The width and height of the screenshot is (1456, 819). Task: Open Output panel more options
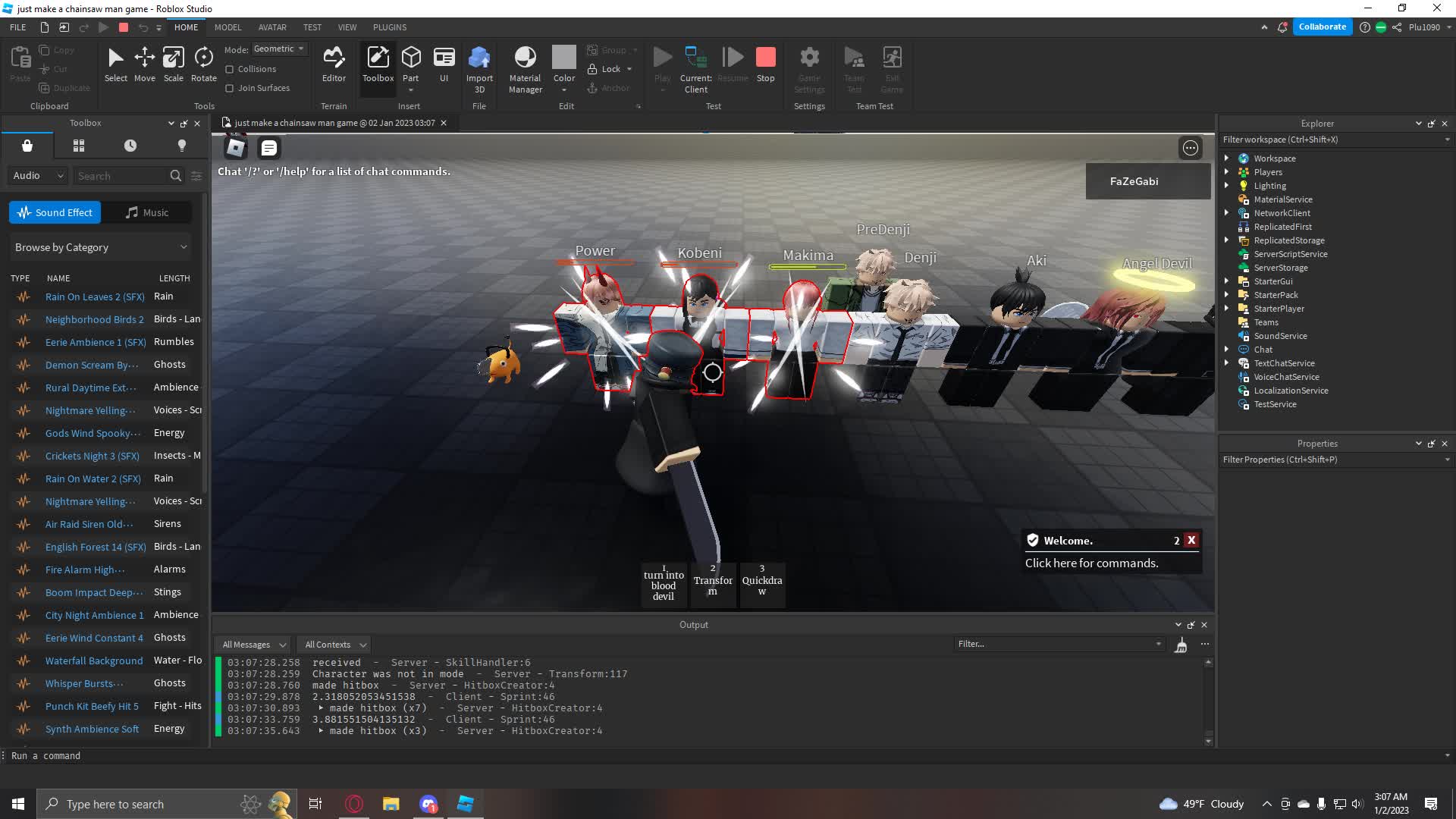pos(1205,645)
